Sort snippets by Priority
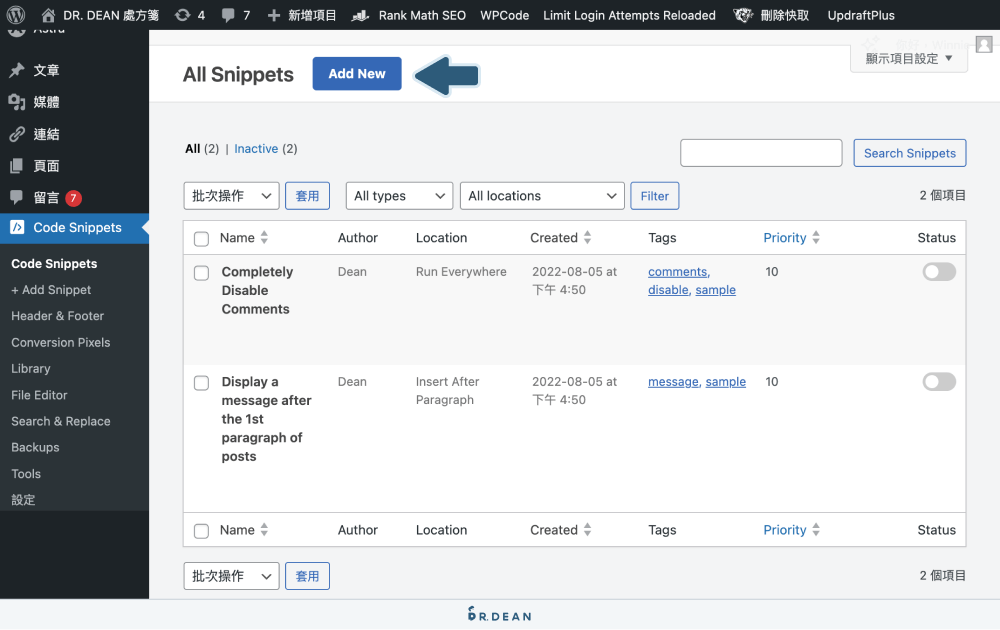1000x630 pixels. pos(786,238)
